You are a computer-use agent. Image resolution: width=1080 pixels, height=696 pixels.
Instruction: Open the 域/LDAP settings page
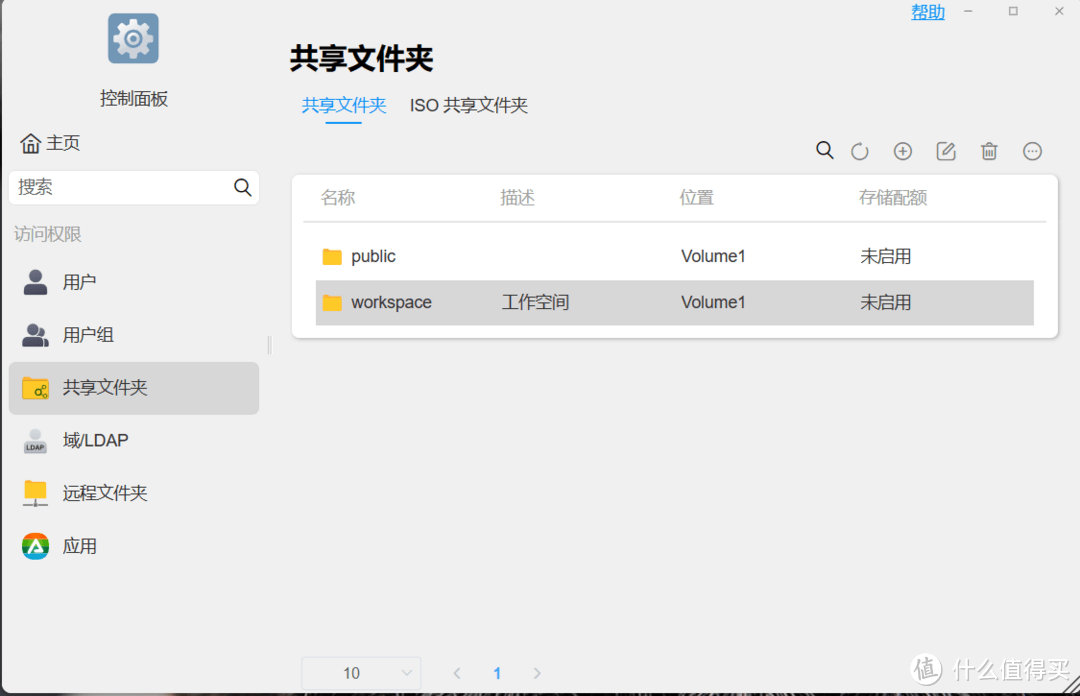click(x=134, y=441)
